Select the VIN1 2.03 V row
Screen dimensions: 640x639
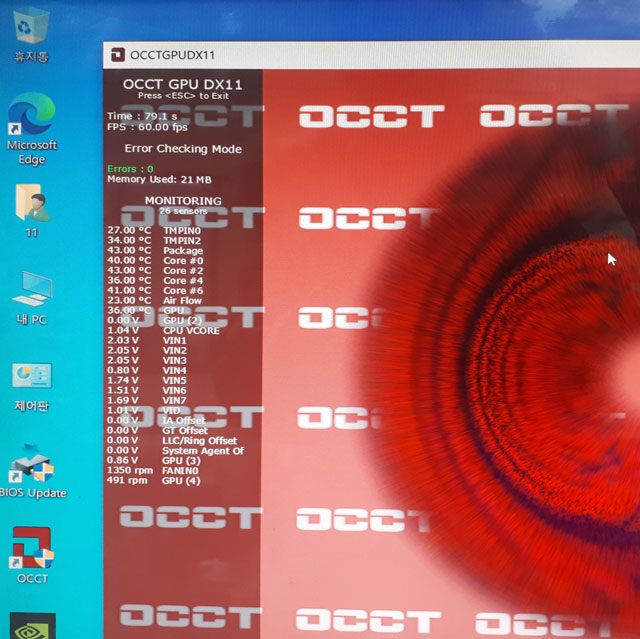tap(147, 341)
